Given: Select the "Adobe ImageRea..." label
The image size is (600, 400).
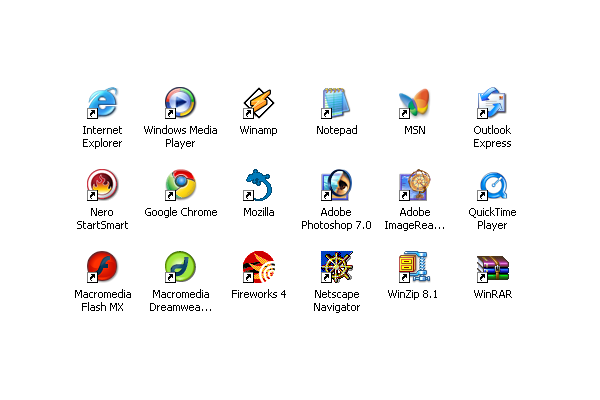Looking at the screenshot, I should tap(415, 219).
